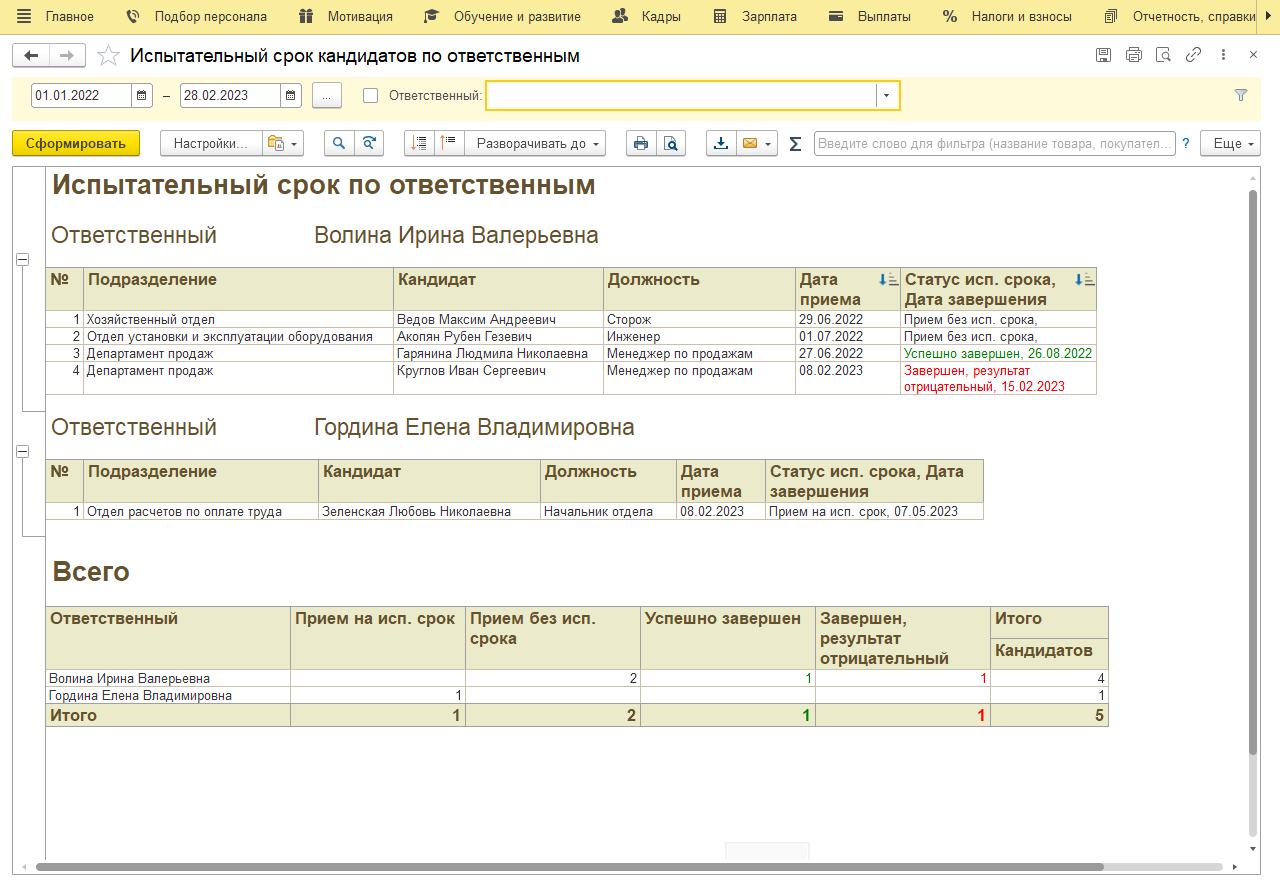
Task: Click the filter word search field
Action: coord(994,144)
